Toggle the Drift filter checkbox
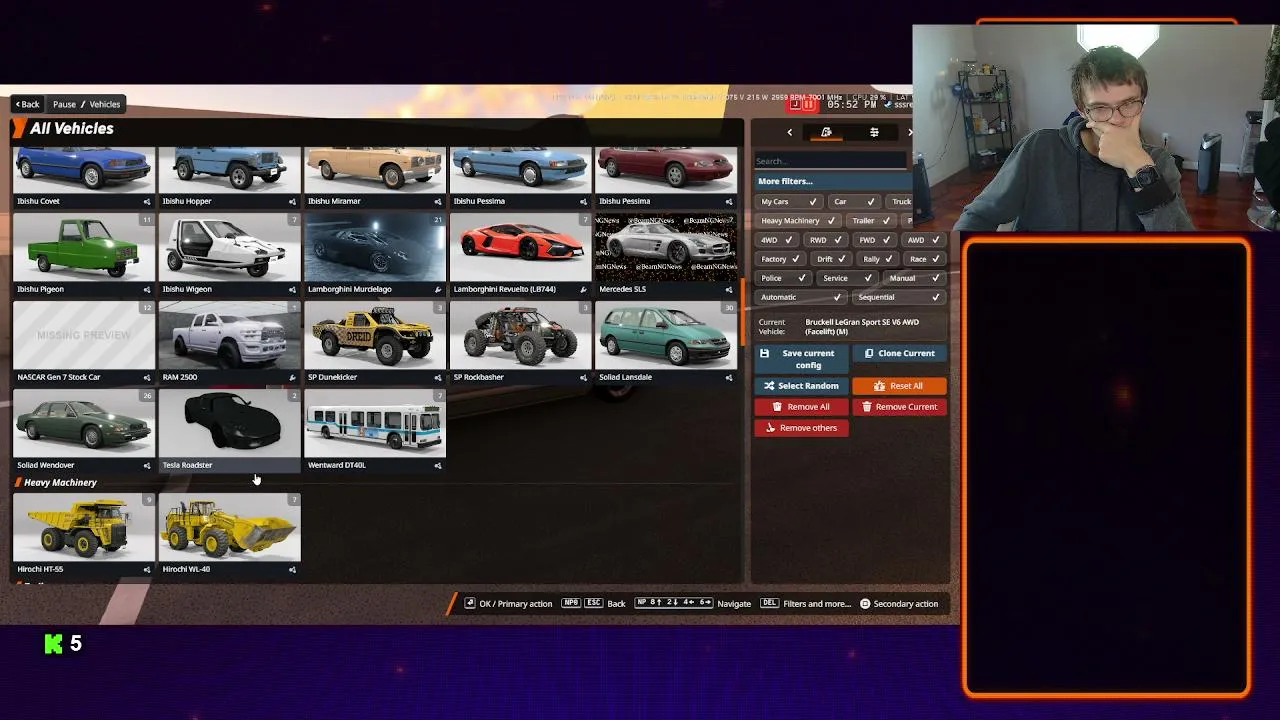The width and height of the screenshot is (1280, 720). point(833,259)
